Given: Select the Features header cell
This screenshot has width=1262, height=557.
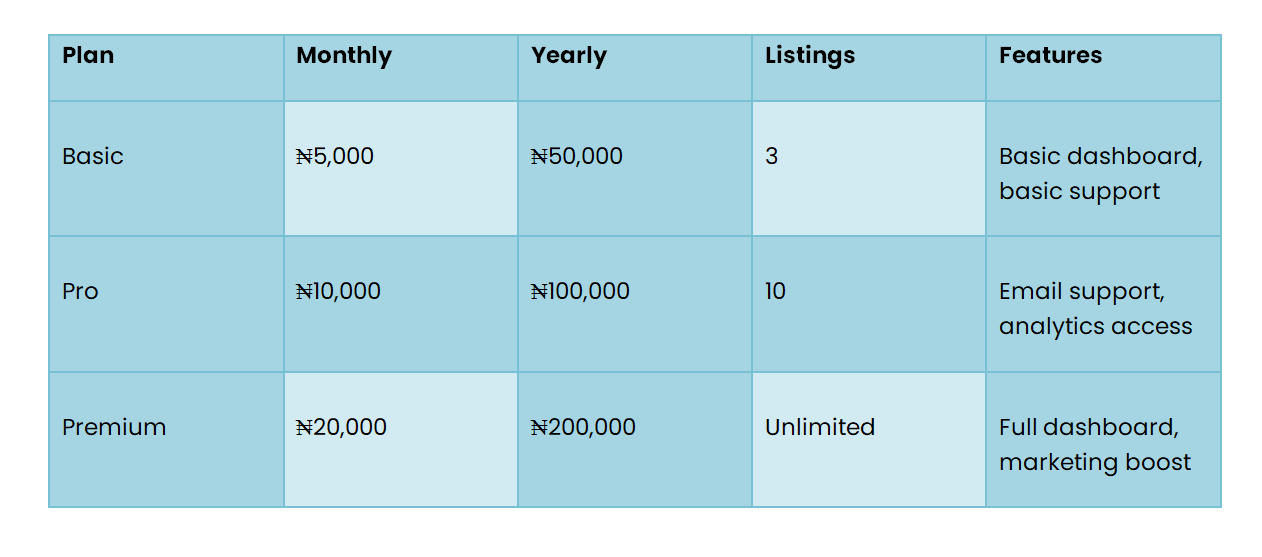Looking at the screenshot, I should point(1103,68).
